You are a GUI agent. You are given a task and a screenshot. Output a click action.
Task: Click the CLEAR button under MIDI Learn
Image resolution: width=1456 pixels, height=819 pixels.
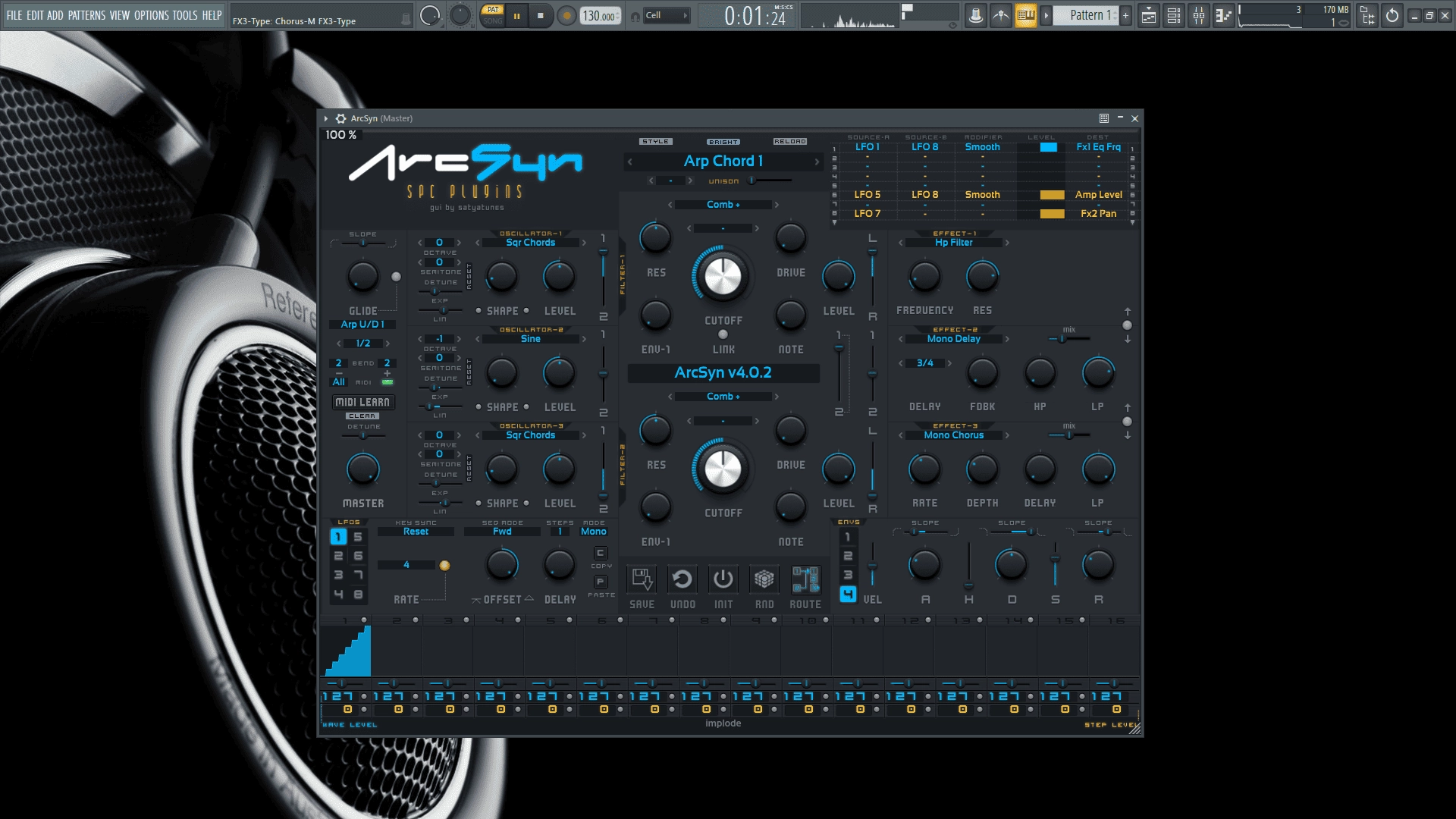362,416
